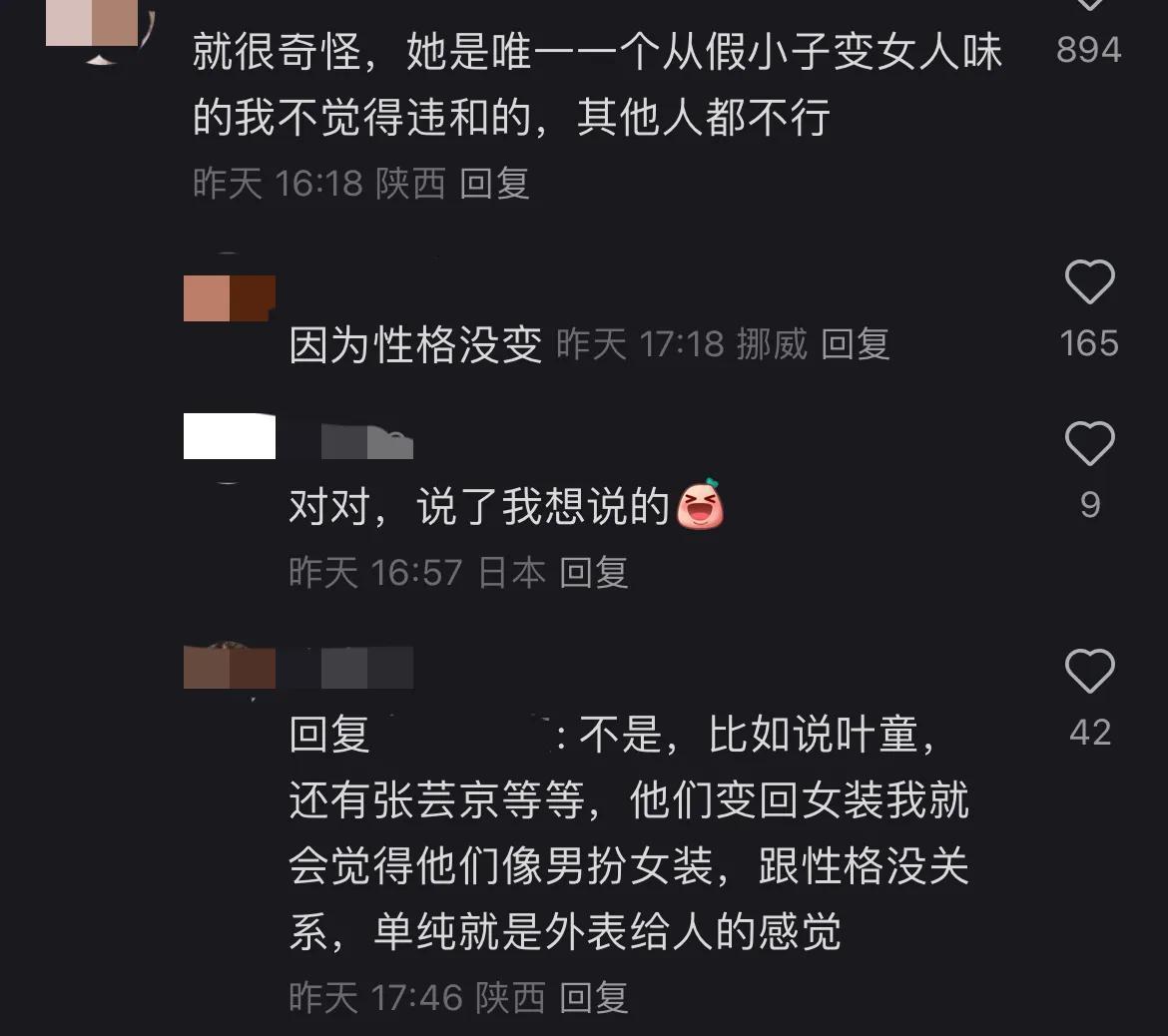Screen dimensions: 1168x1036
Task: Reply to the 16:57 日本 comment
Action: click(594, 573)
